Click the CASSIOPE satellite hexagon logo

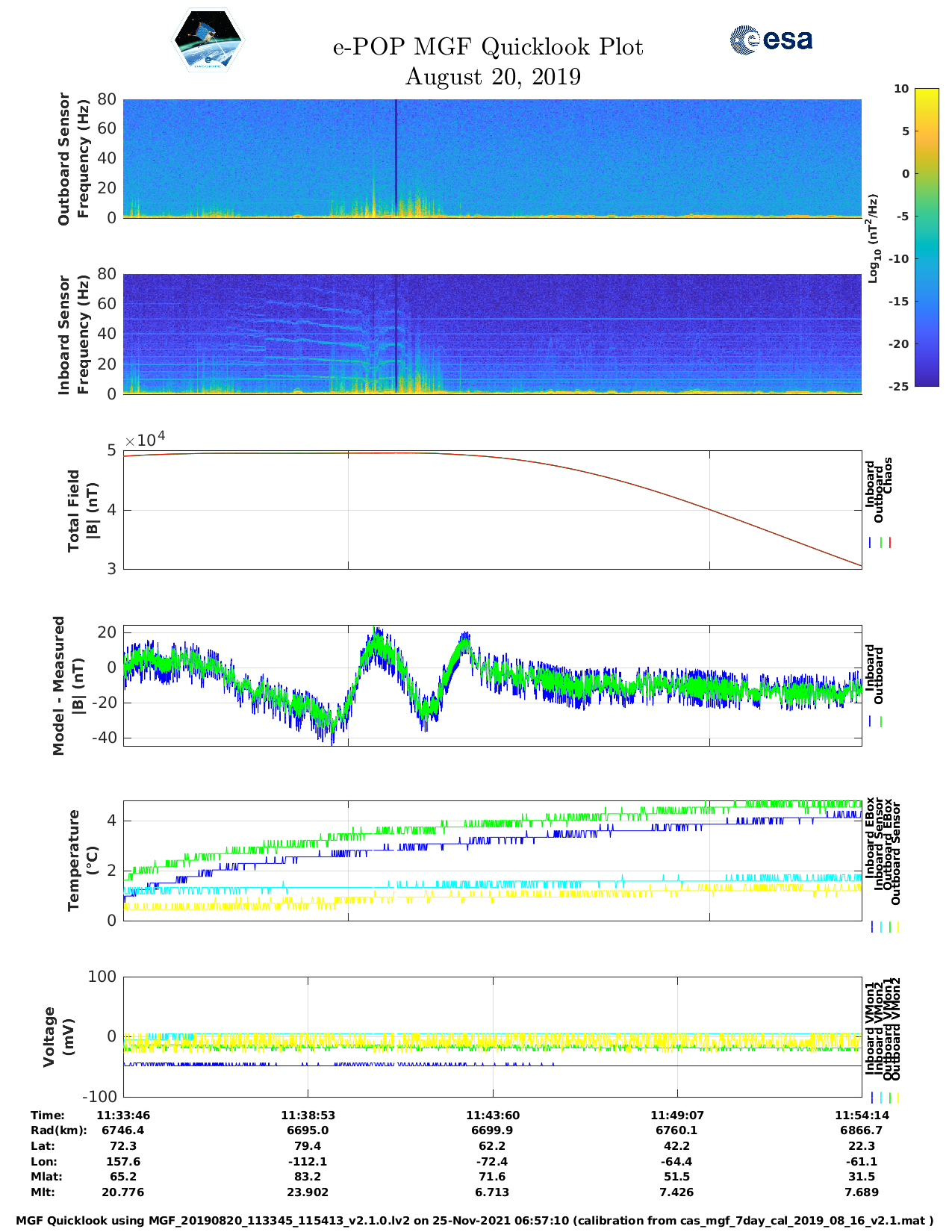pos(208,40)
